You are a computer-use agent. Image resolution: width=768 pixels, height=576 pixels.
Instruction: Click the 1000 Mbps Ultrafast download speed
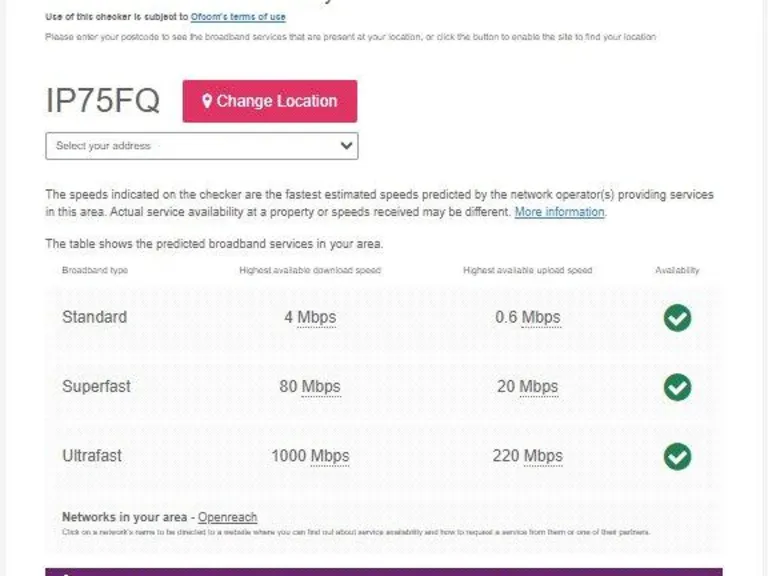pyautogui.click(x=310, y=456)
